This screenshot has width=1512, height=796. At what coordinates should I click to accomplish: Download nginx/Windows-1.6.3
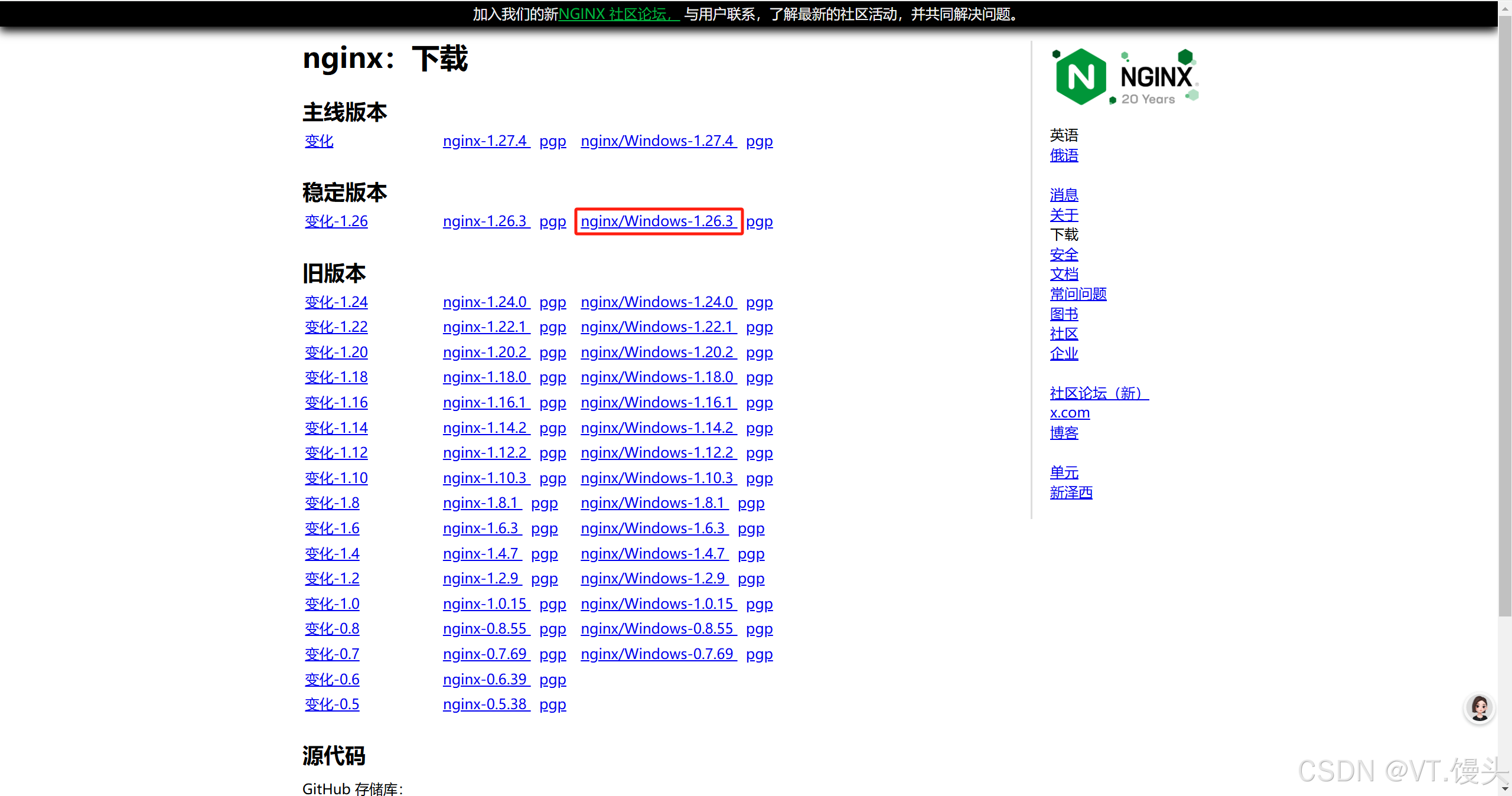654,529
